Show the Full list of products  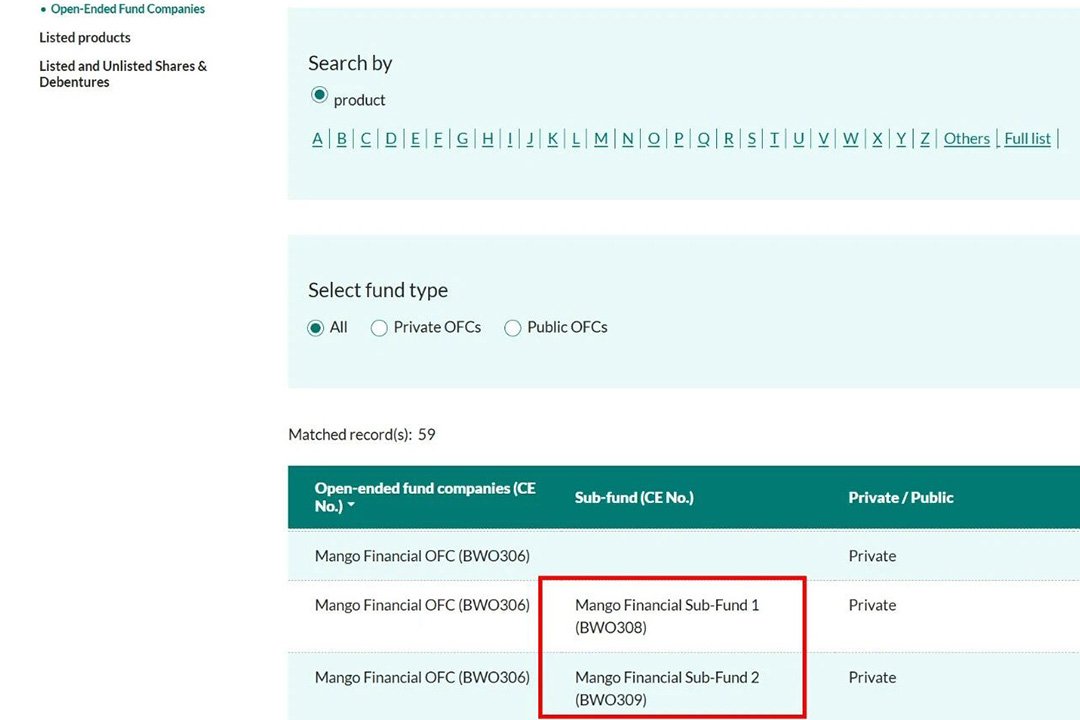(1027, 139)
